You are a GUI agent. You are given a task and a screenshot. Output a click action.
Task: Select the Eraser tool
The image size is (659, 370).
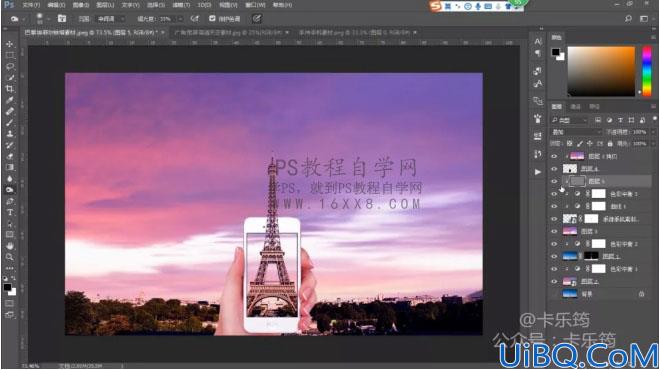[10, 156]
